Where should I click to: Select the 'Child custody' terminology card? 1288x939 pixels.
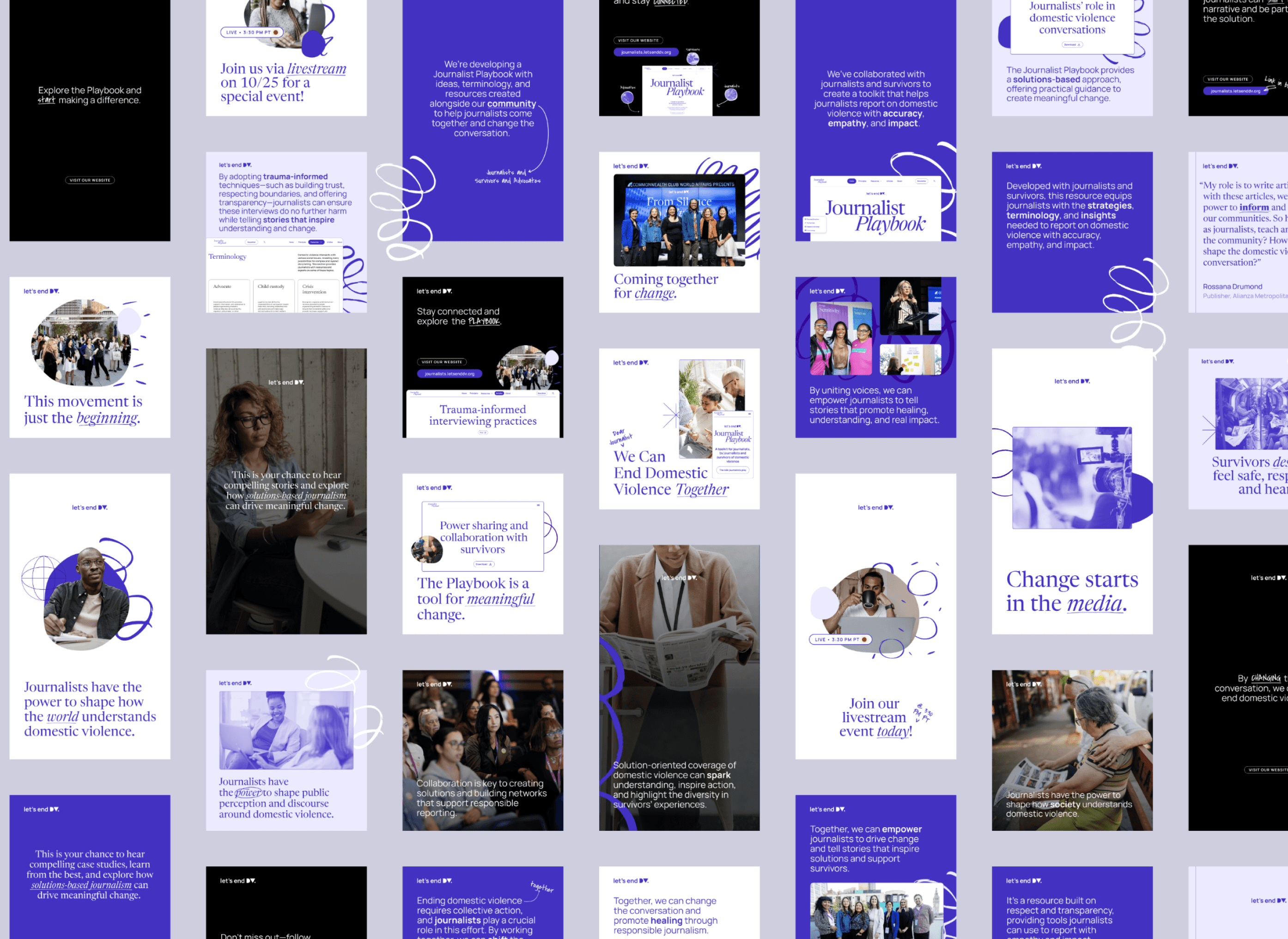pyautogui.click(x=274, y=296)
